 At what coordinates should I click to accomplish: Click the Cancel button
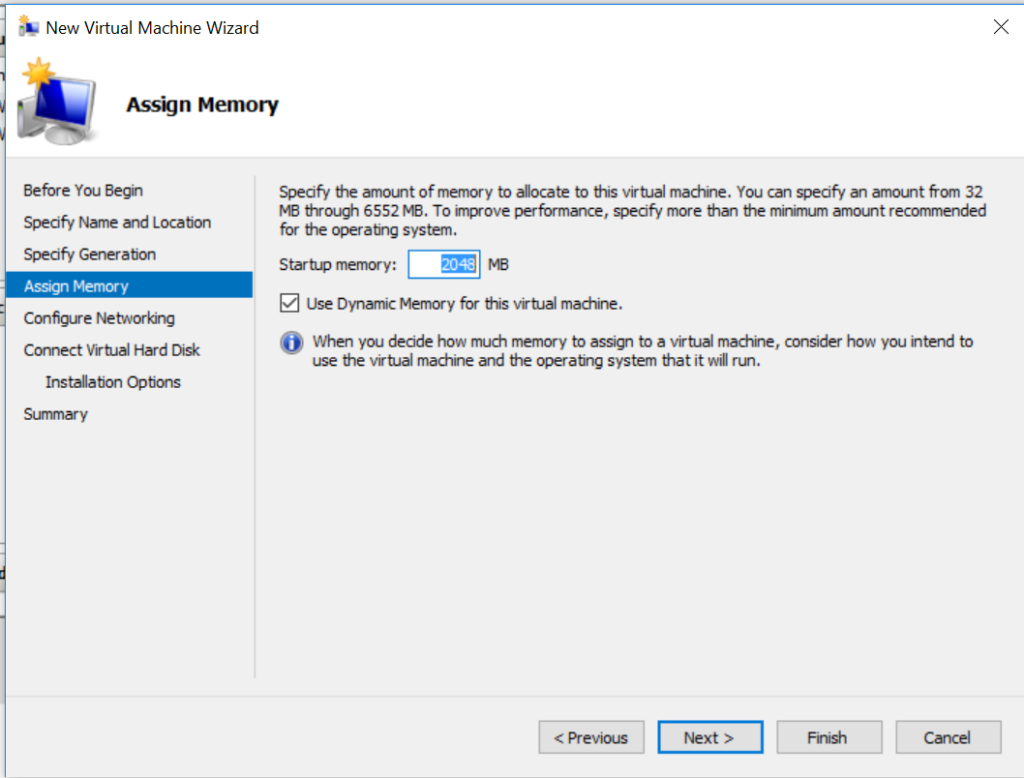pos(948,737)
